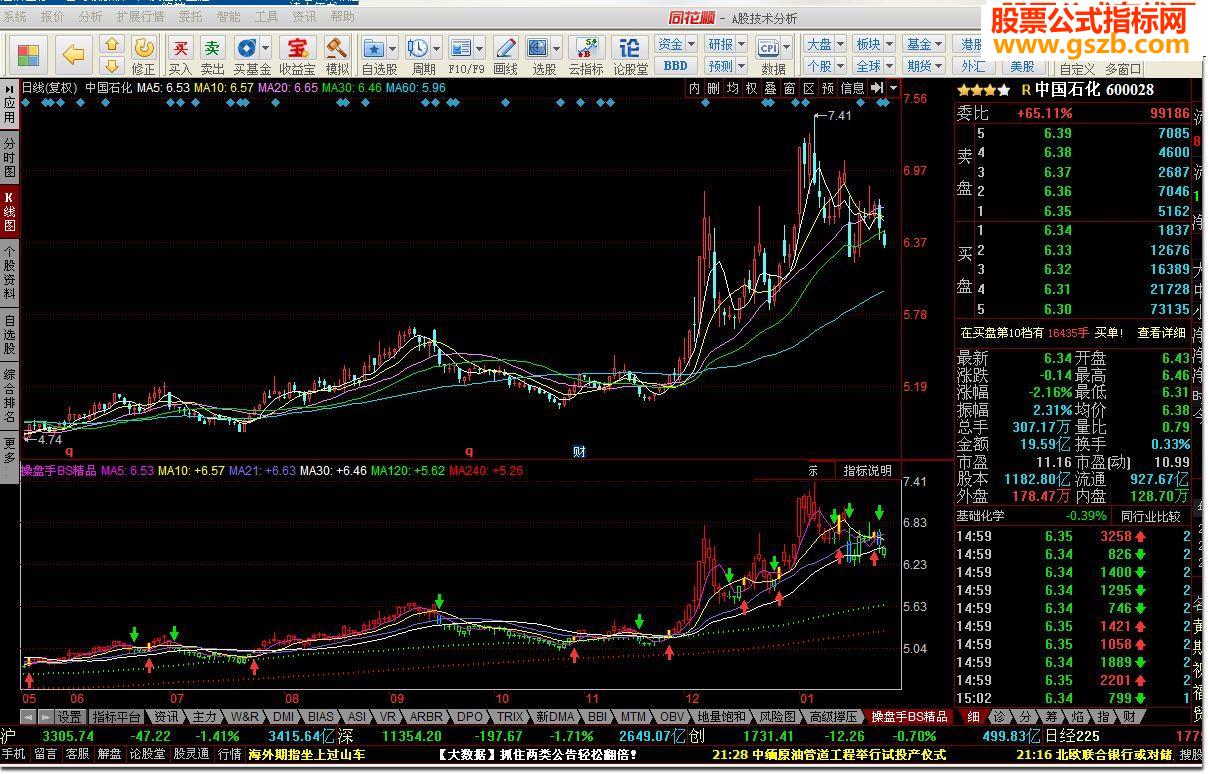Screen dimensions: 1208x774
Task: Click 查看详细 link in order book
Action: 1160,333
